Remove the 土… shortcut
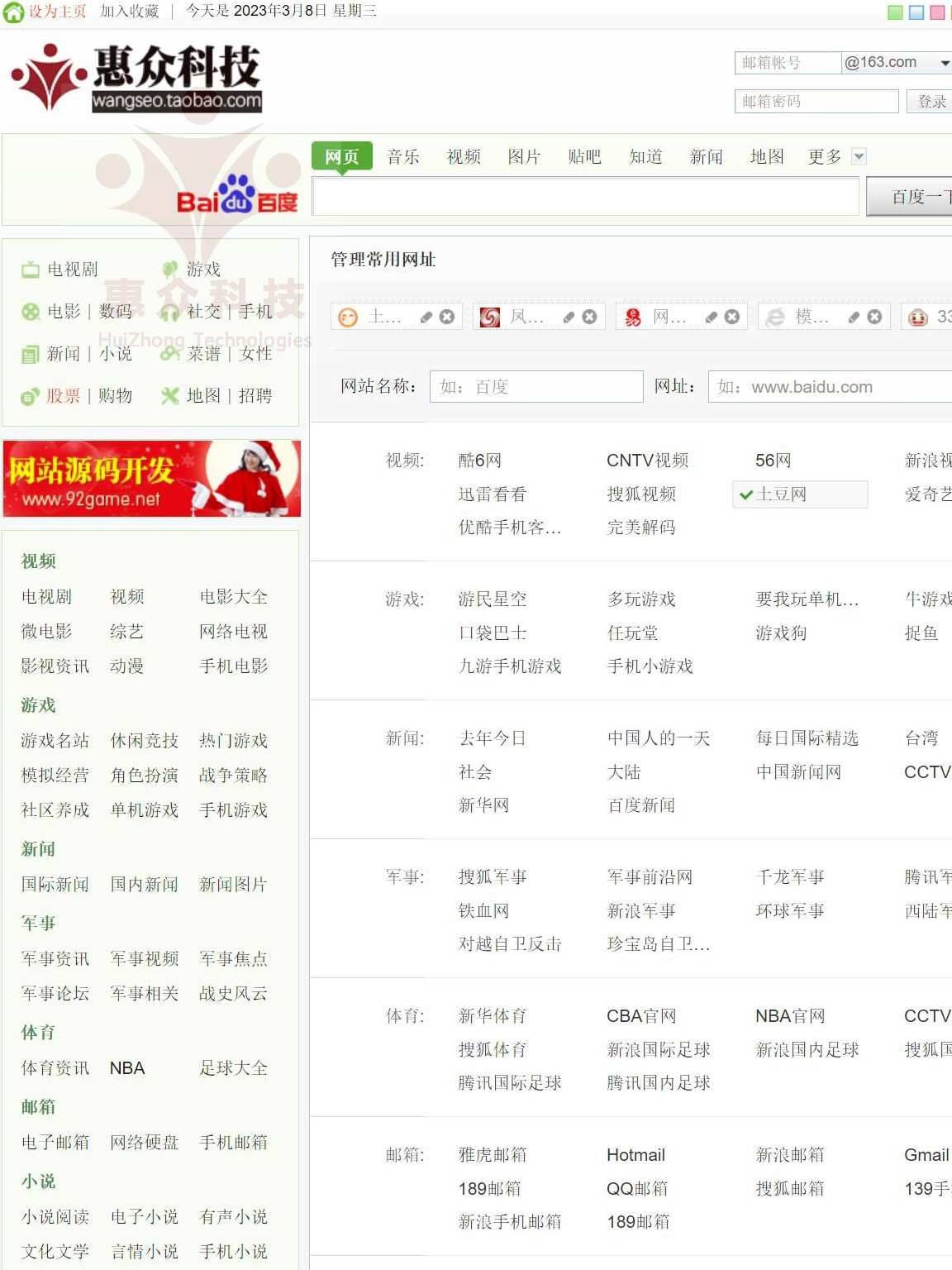Image resolution: width=952 pixels, height=1270 pixels. tap(447, 317)
